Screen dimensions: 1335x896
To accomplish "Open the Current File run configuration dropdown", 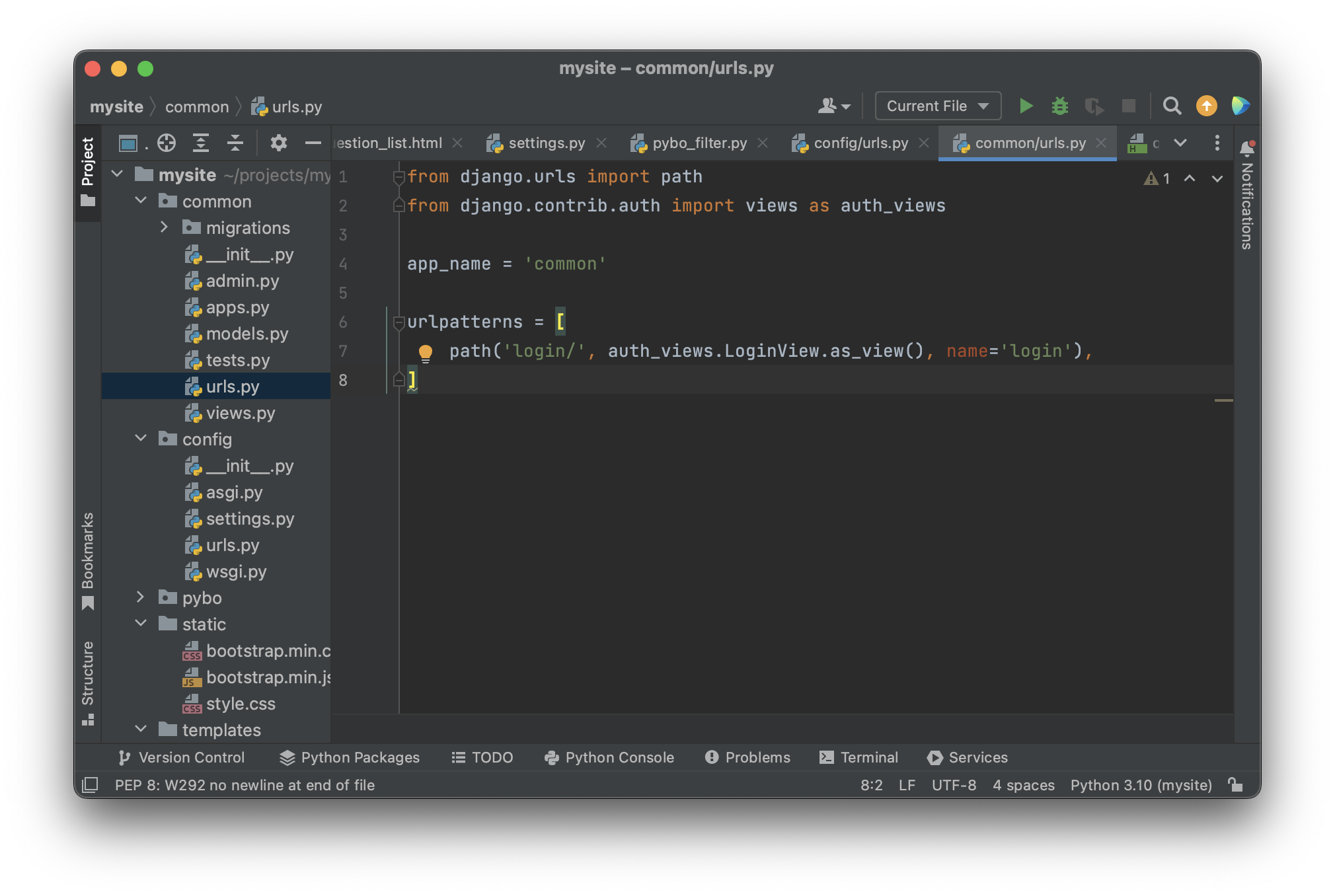I will [937, 106].
